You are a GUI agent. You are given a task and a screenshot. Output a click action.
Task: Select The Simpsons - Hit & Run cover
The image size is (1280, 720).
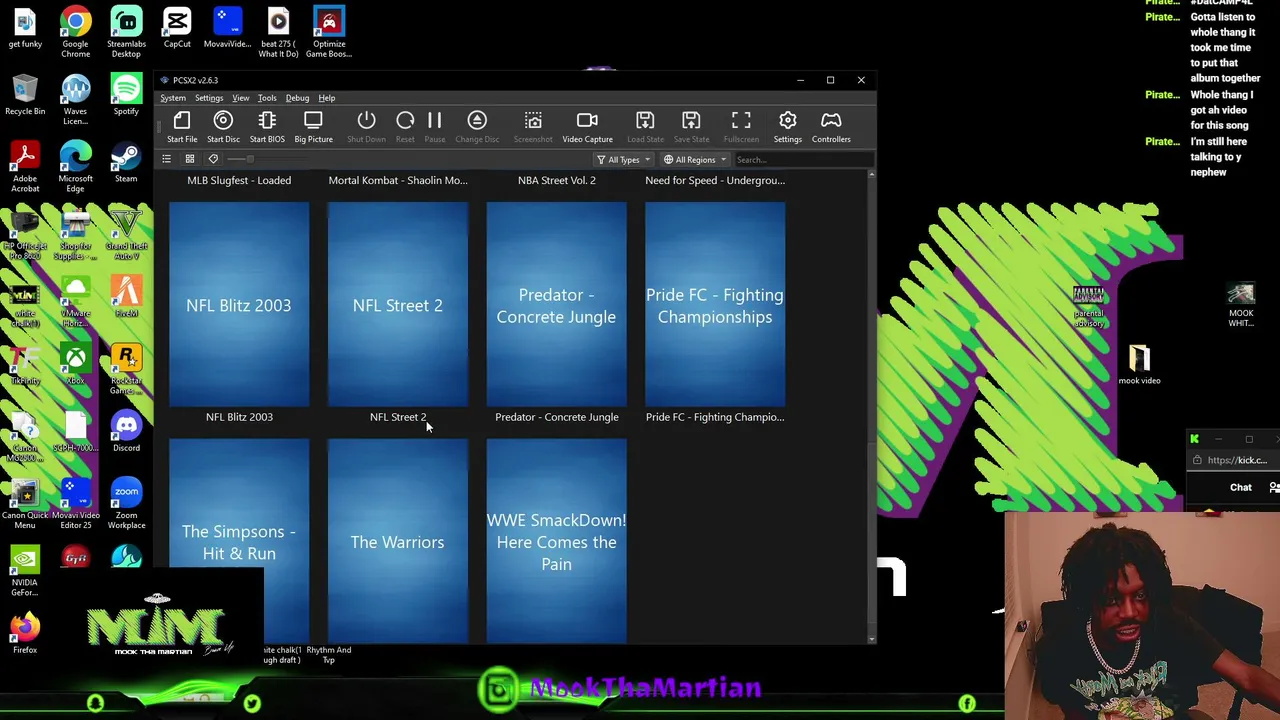tap(239, 540)
